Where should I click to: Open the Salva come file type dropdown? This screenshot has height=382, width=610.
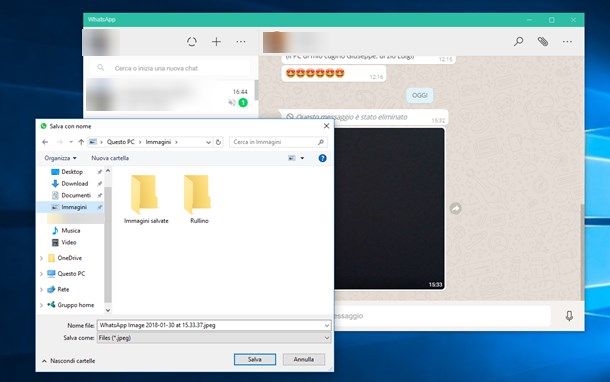pos(214,338)
